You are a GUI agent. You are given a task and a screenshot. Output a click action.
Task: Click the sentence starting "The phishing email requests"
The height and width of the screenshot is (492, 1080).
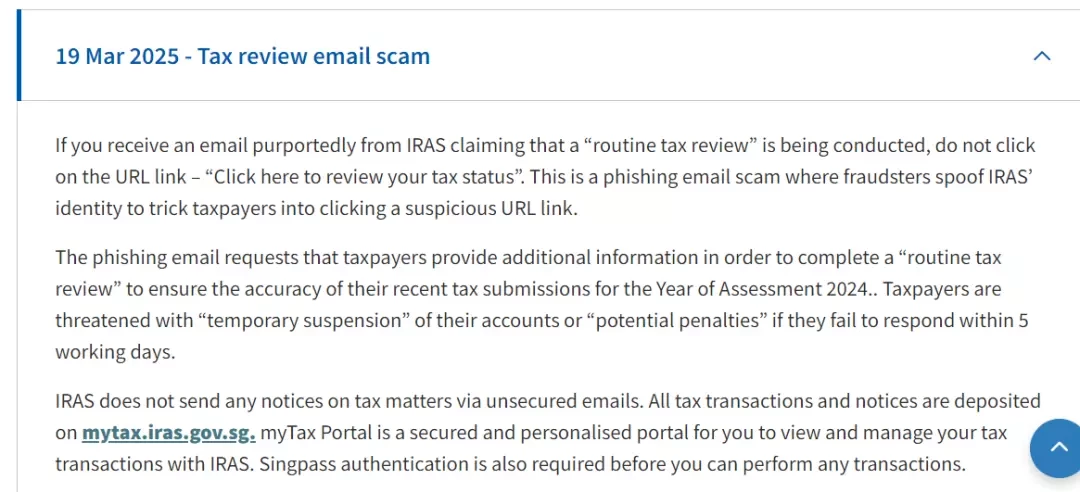point(528,273)
